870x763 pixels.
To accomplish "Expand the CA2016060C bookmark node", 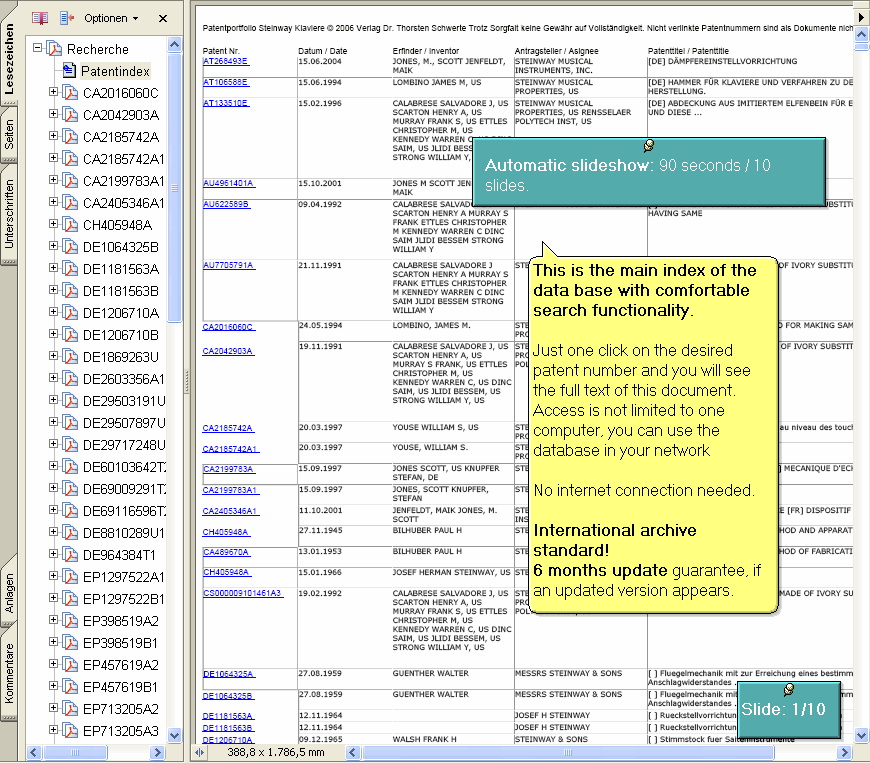I will [x=54, y=93].
